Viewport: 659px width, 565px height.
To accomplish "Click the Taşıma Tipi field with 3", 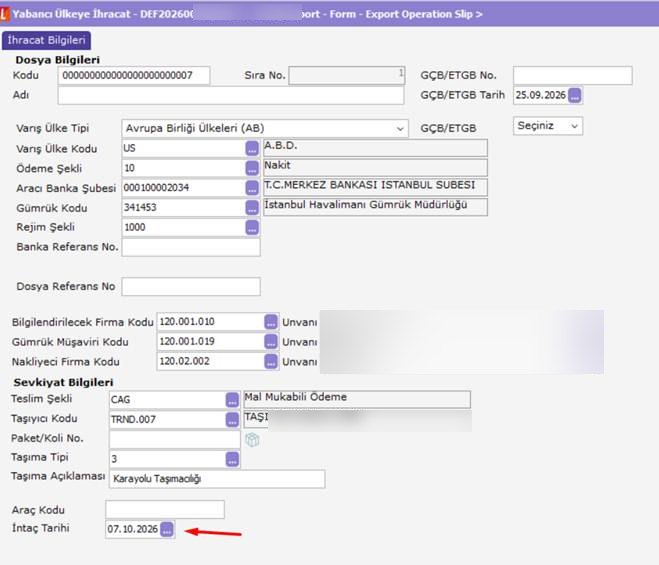I will tap(168, 459).
